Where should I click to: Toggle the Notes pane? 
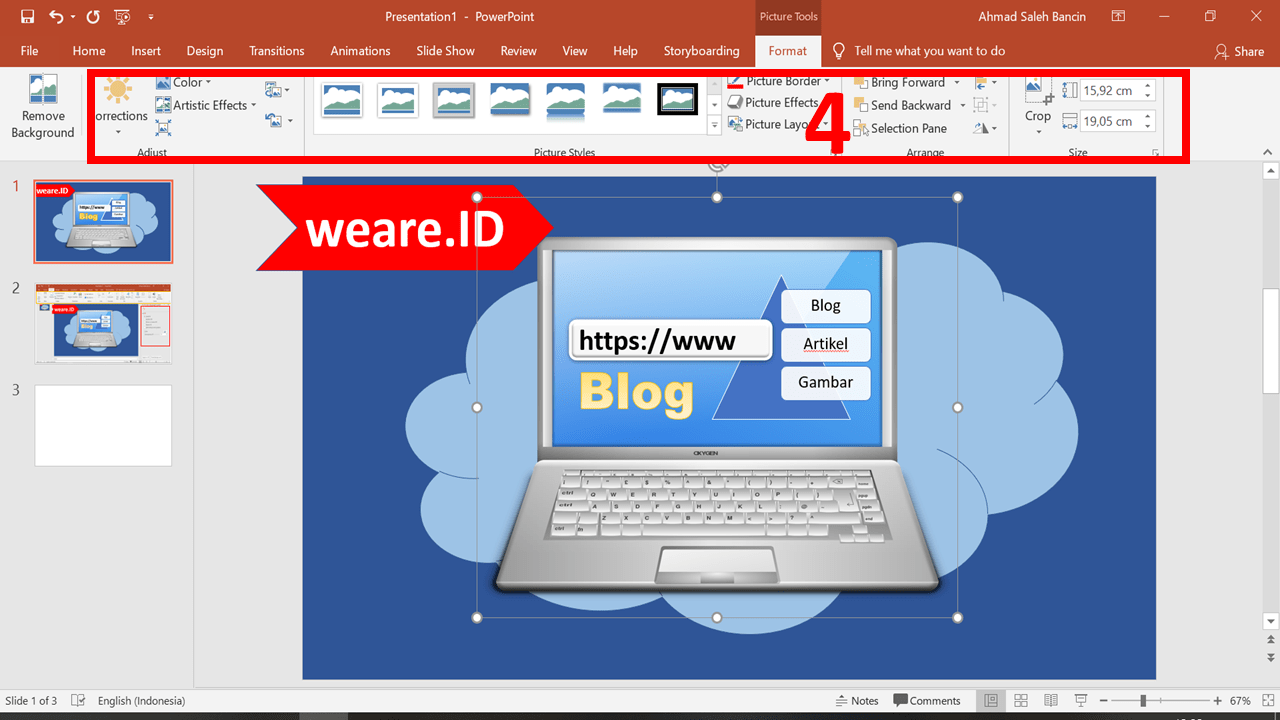point(856,701)
